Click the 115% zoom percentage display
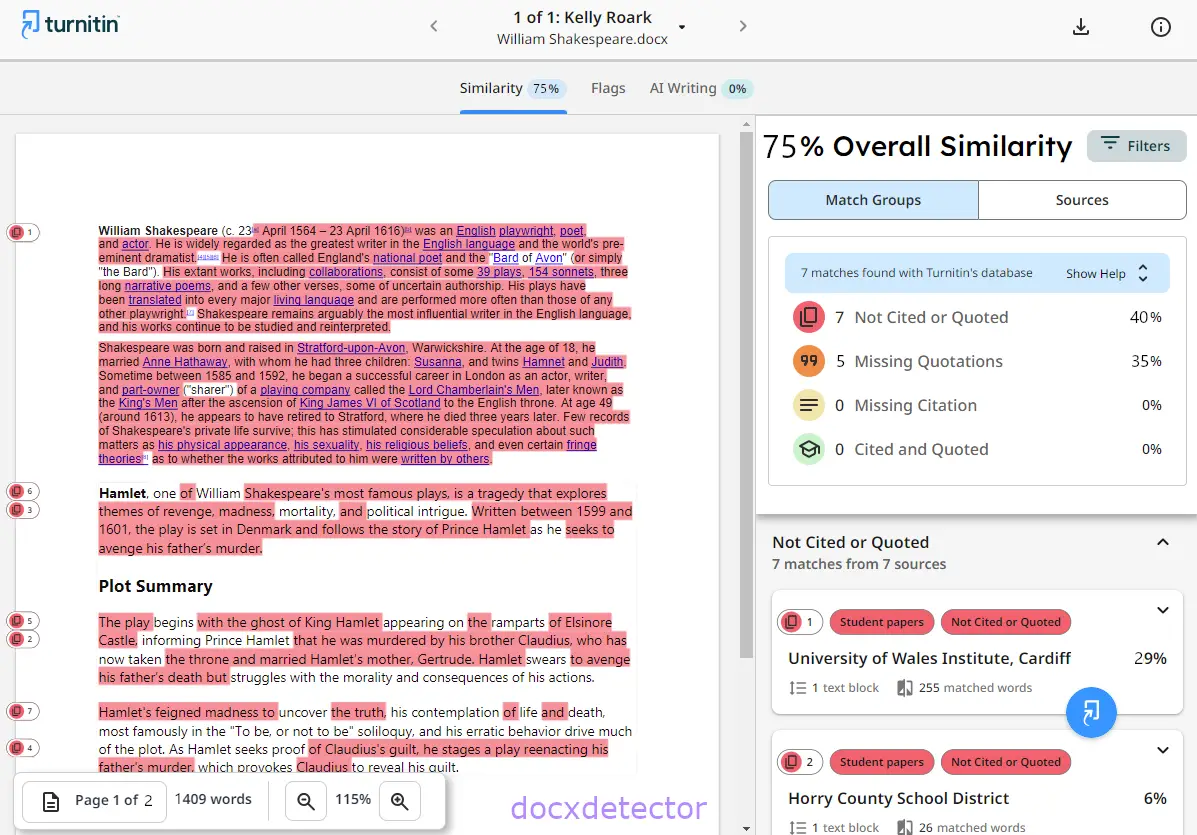 coord(353,800)
